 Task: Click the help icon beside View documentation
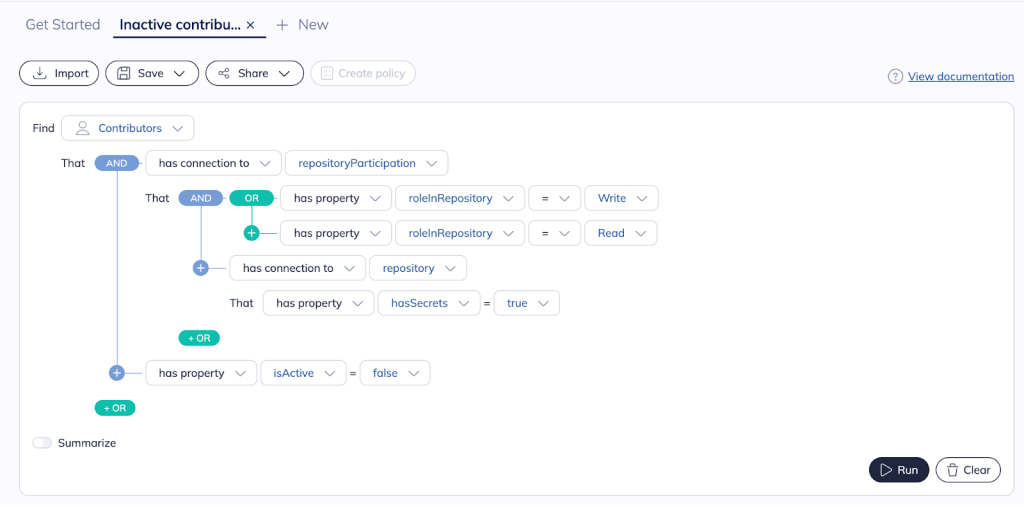pos(895,77)
